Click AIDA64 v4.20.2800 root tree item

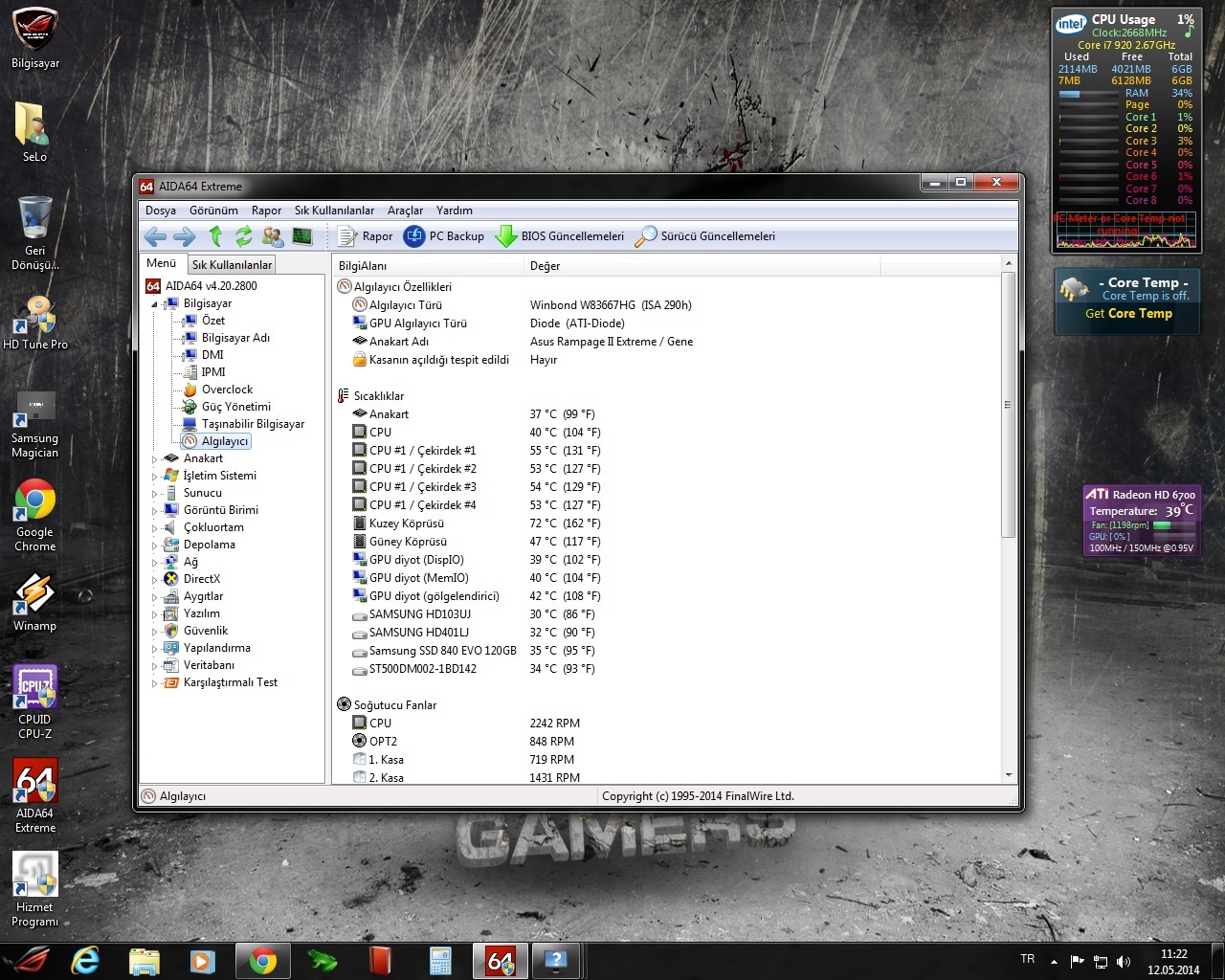tap(211, 286)
